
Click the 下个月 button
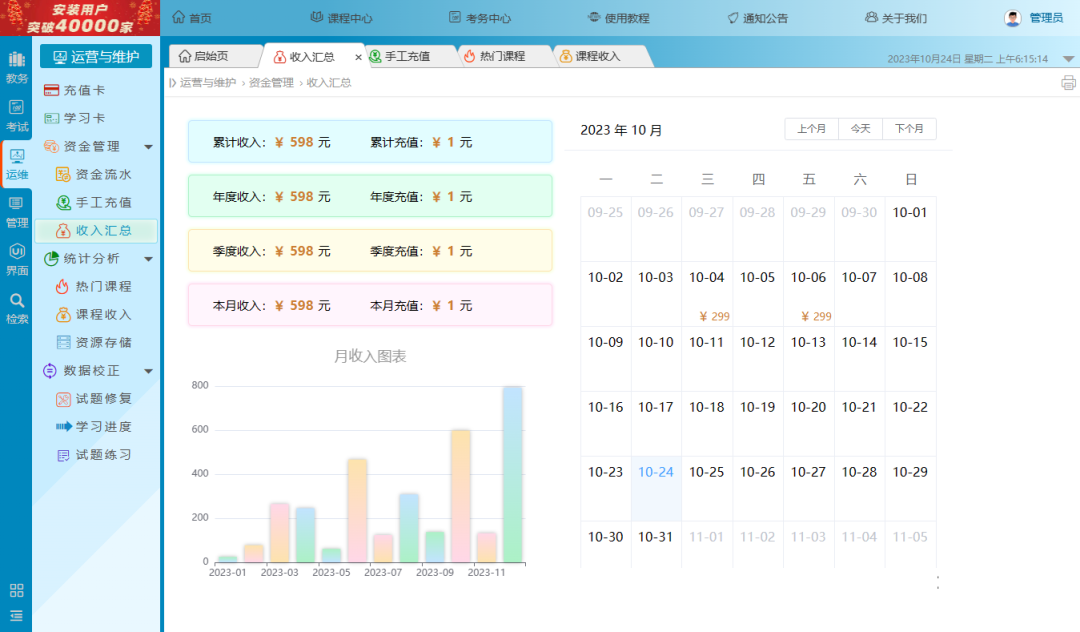[909, 129]
